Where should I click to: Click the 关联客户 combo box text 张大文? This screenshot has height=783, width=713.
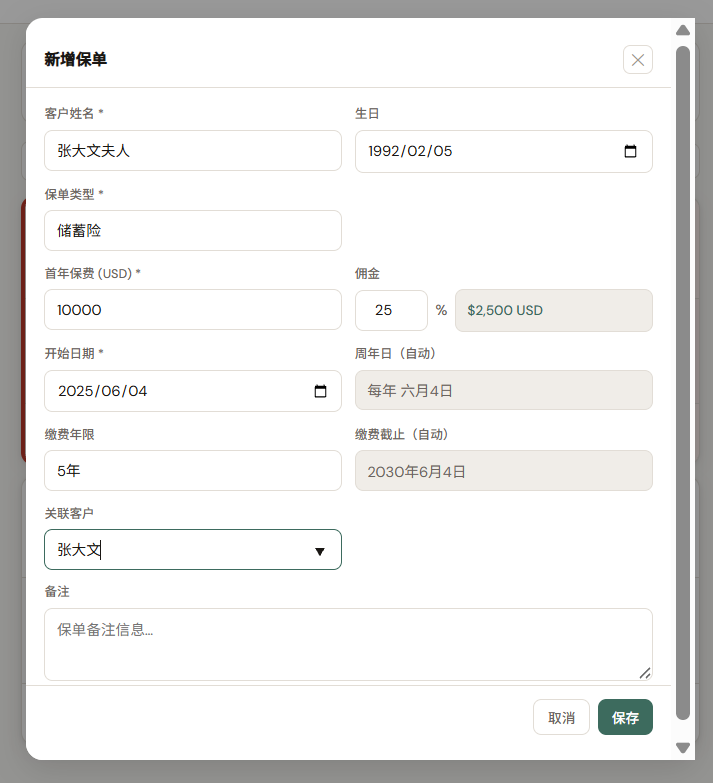pyautogui.click(x=79, y=550)
